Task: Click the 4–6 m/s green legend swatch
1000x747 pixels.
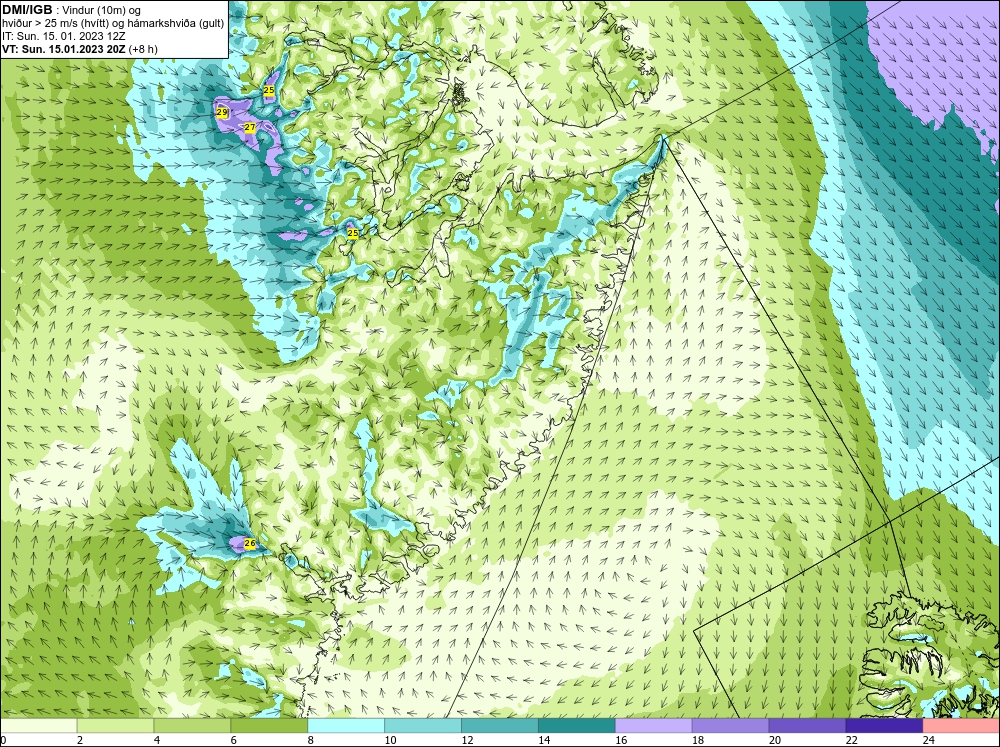Action: 192,725
